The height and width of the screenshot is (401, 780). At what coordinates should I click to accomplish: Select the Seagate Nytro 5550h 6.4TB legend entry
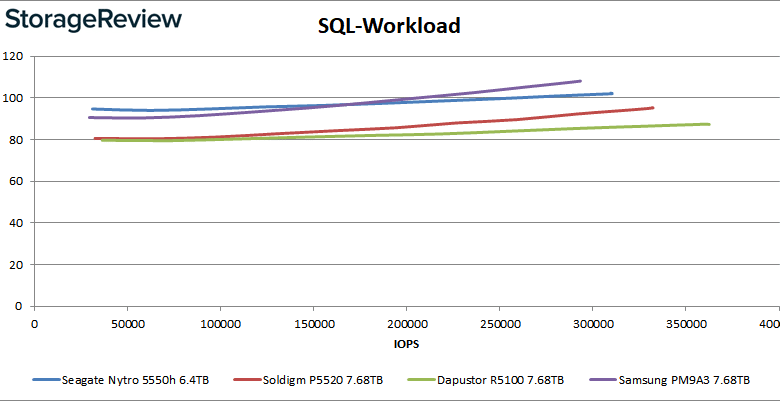pyautogui.click(x=121, y=381)
